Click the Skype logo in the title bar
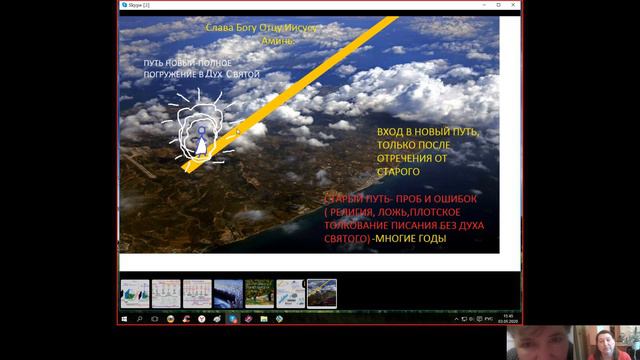 [x=124, y=5]
